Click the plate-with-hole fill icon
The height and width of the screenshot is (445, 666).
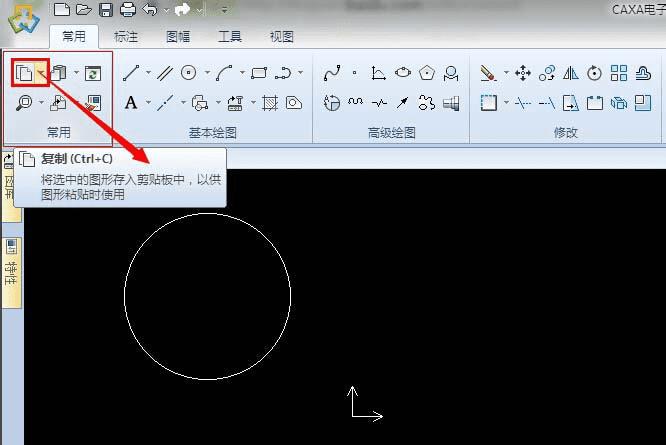pyautogui.click(x=294, y=103)
